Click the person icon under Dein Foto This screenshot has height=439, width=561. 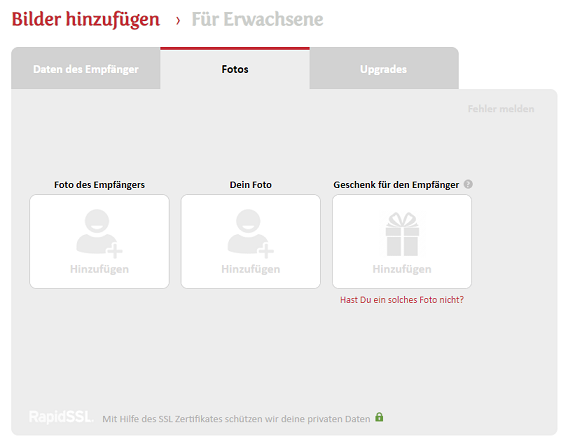[250, 233]
